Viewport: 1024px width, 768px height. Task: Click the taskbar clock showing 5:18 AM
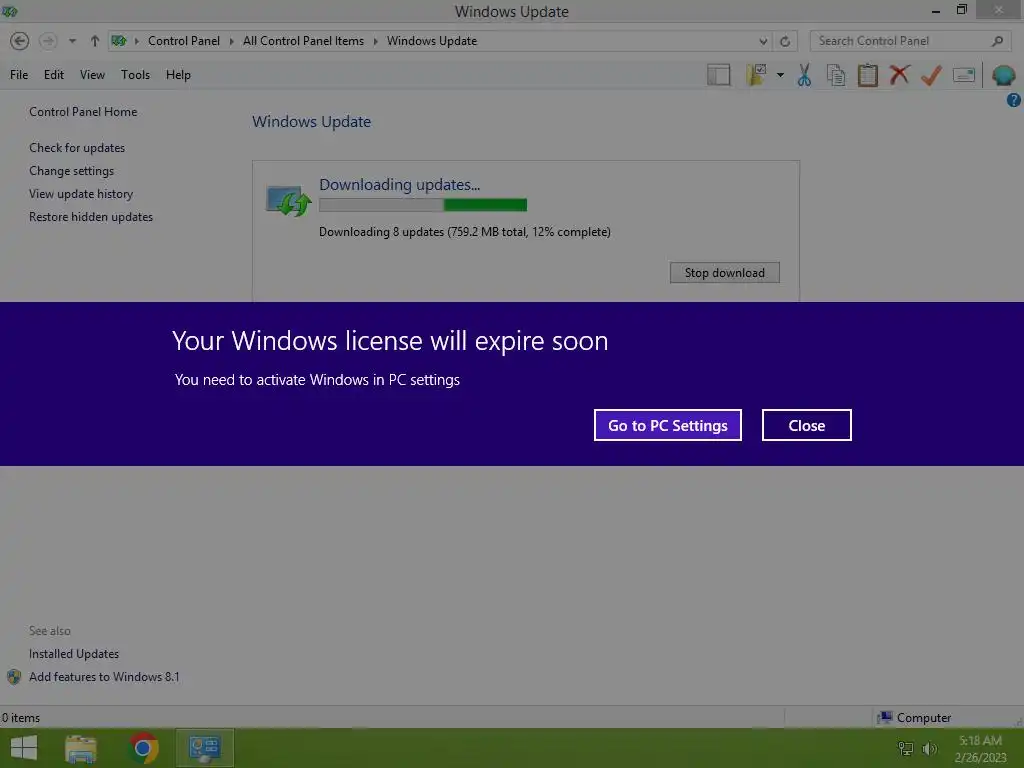pyautogui.click(x=980, y=748)
